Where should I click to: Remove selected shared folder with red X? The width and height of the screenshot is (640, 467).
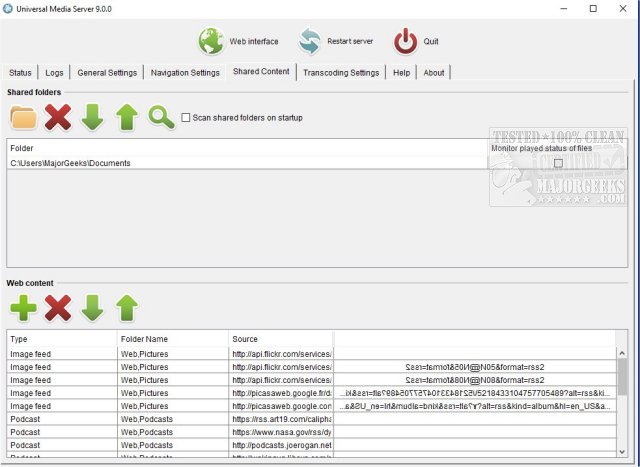(x=58, y=118)
